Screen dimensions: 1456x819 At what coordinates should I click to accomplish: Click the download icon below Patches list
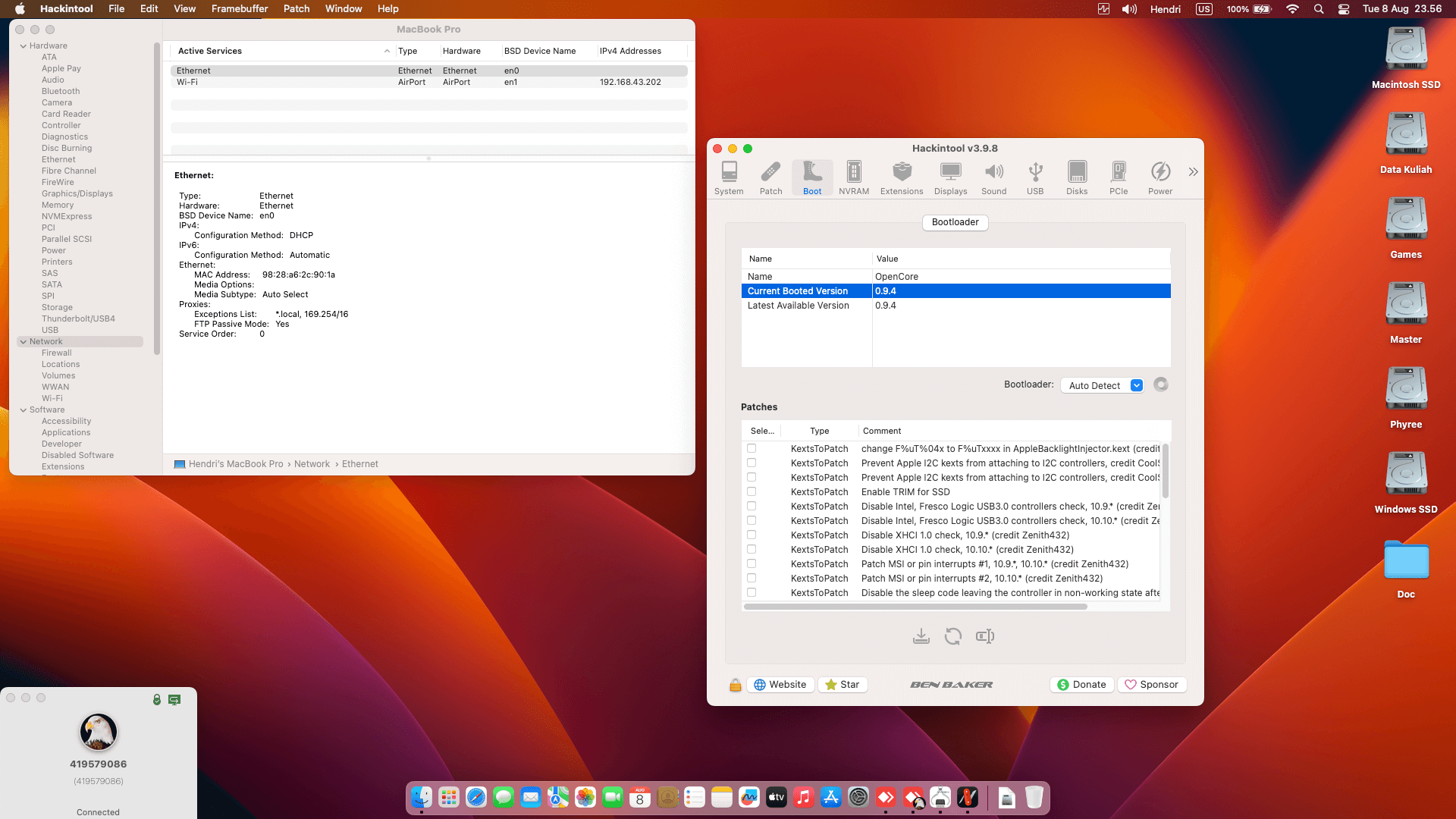click(921, 636)
